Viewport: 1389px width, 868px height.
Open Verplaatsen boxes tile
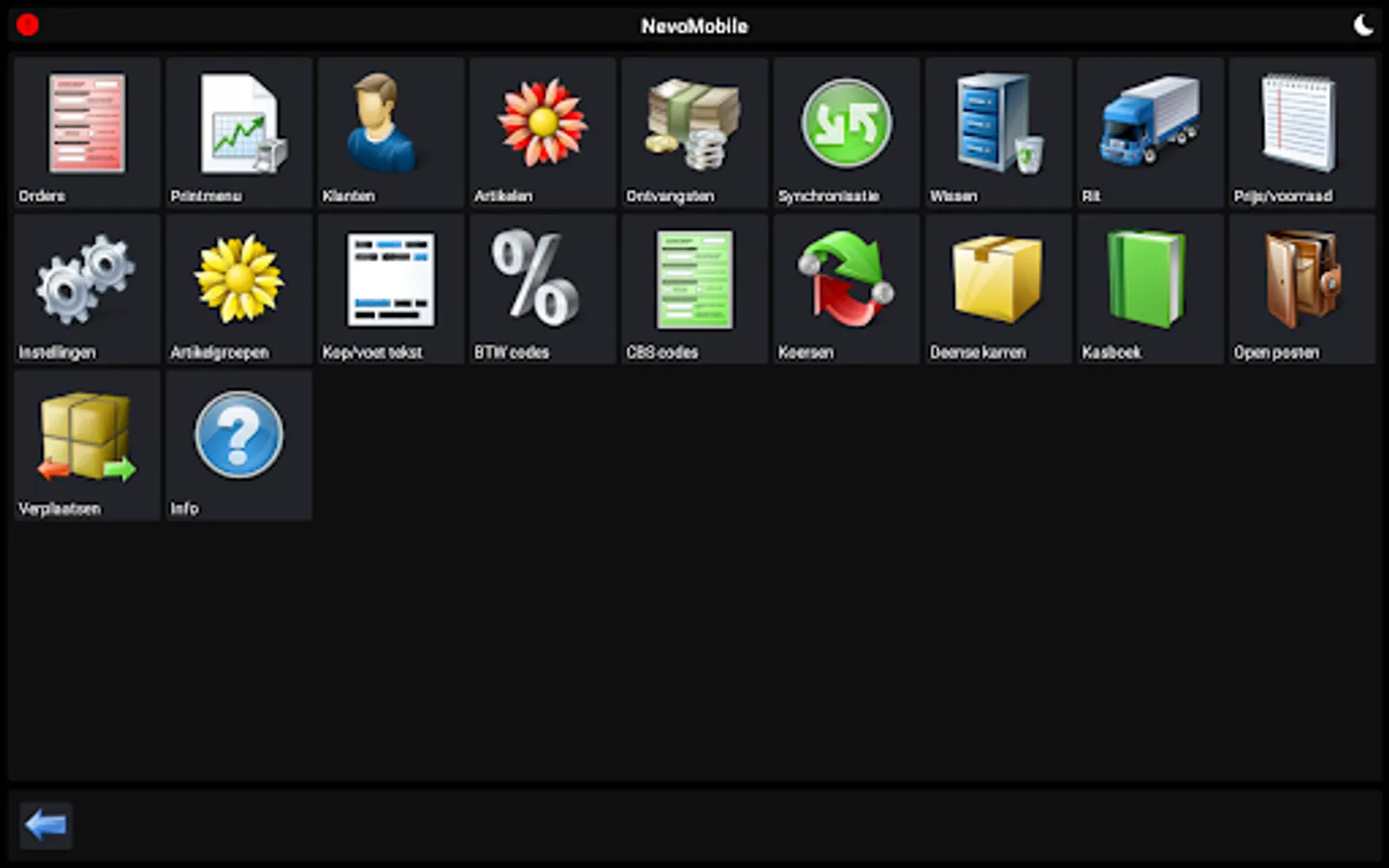[x=87, y=446]
